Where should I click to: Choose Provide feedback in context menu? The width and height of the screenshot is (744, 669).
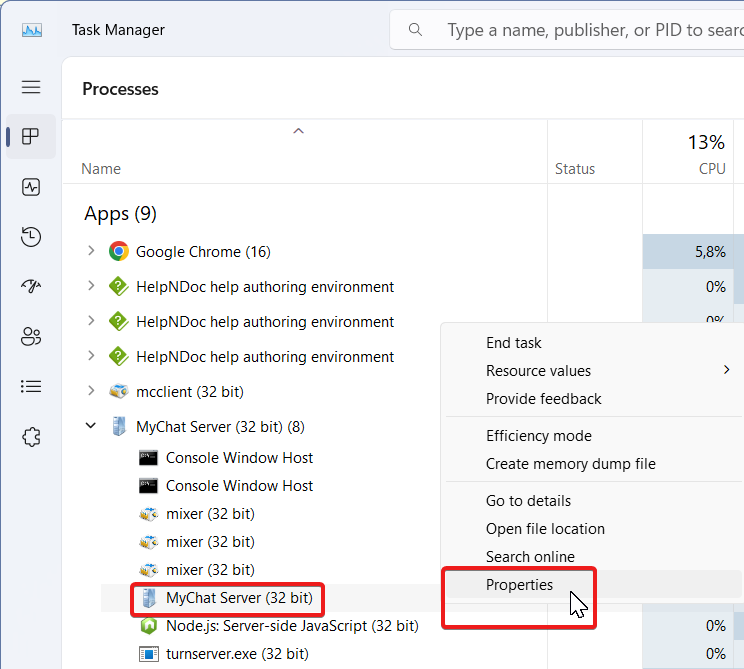coord(543,399)
